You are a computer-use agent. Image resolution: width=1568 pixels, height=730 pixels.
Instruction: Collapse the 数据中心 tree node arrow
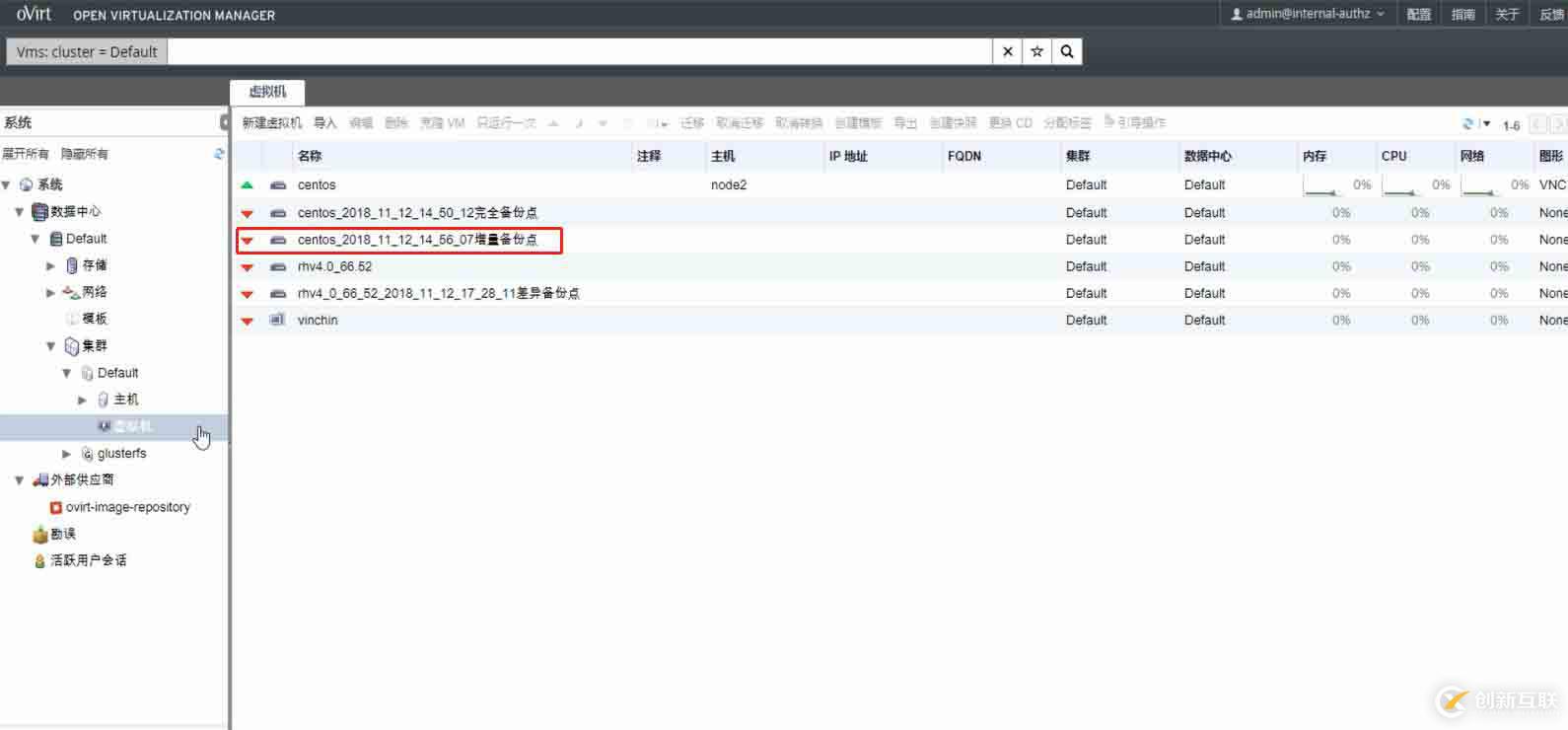coord(19,211)
